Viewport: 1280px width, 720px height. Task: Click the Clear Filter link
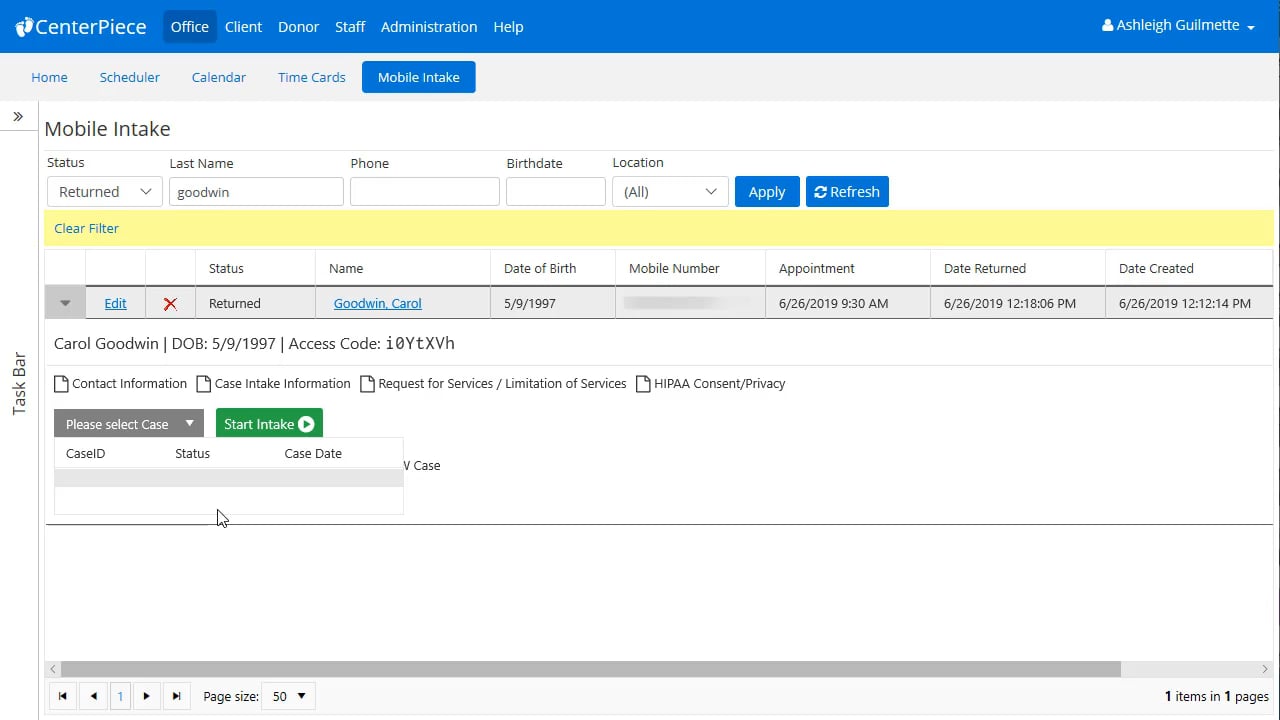click(x=86, y=228)
